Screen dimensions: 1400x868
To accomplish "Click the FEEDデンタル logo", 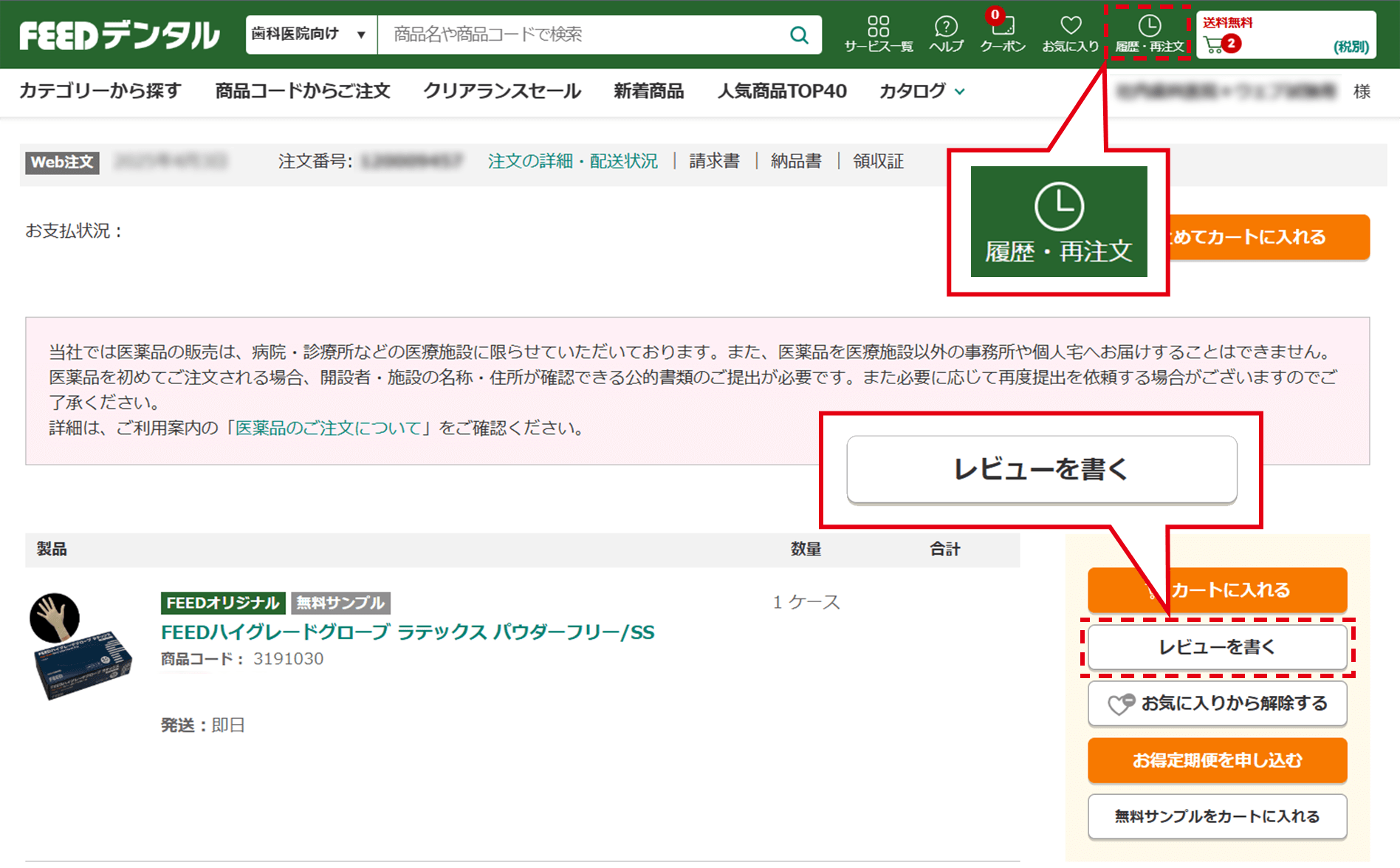I will [118, 33].
